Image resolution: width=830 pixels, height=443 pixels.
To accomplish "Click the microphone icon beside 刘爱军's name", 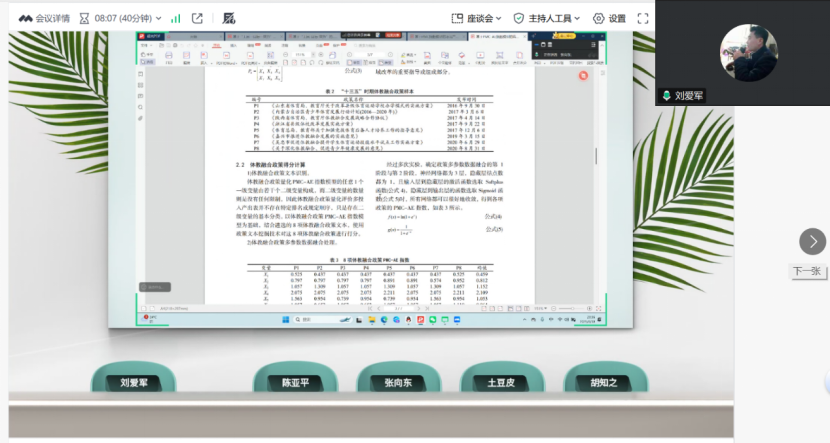I will pos(665,96).
